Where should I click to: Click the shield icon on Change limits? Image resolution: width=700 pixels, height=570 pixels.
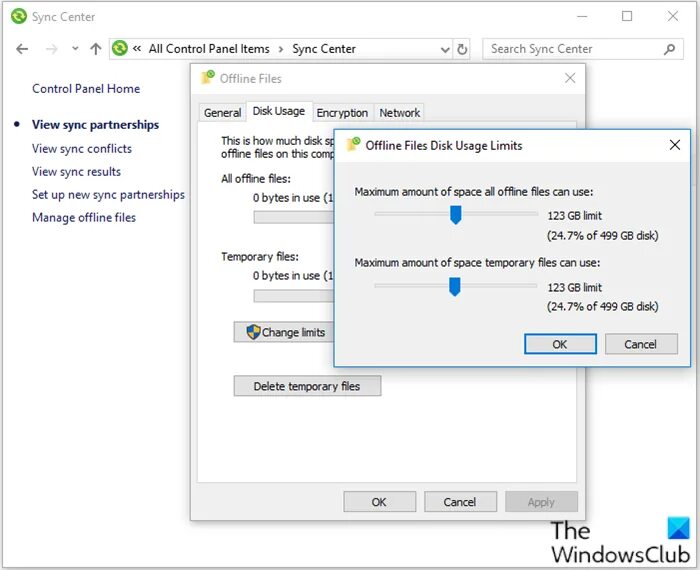pyautogui.click(x=253, y=332)
